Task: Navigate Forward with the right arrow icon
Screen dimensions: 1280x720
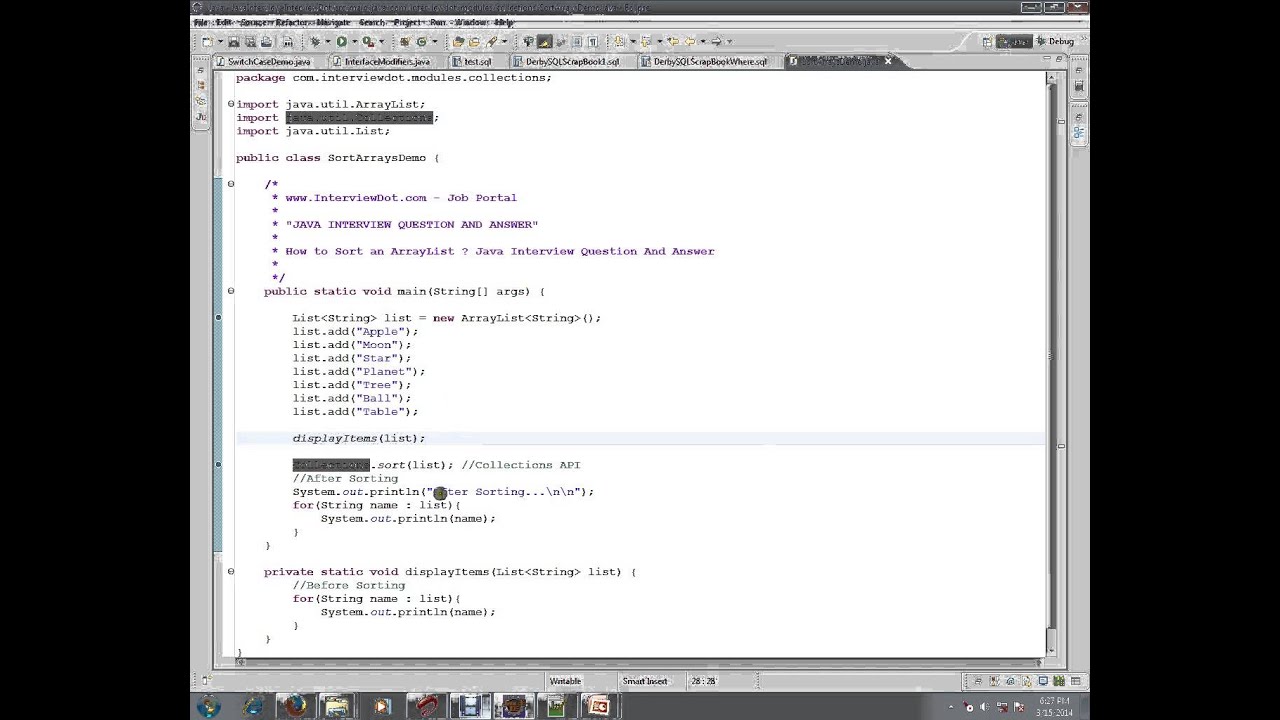Action: [x=716, y=41]
